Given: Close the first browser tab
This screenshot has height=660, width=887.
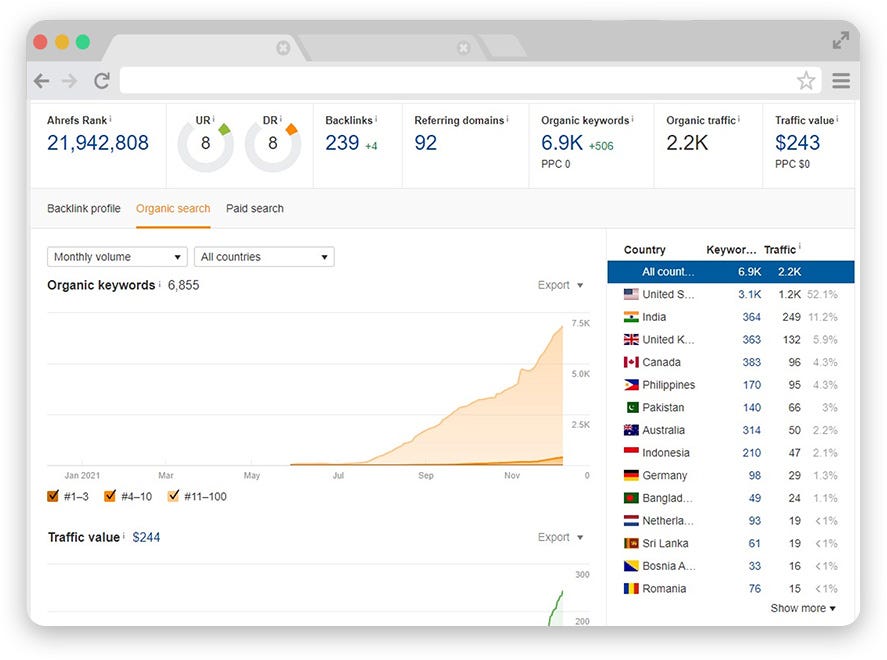Looking at the screenshot, I should tap(283, 48).
